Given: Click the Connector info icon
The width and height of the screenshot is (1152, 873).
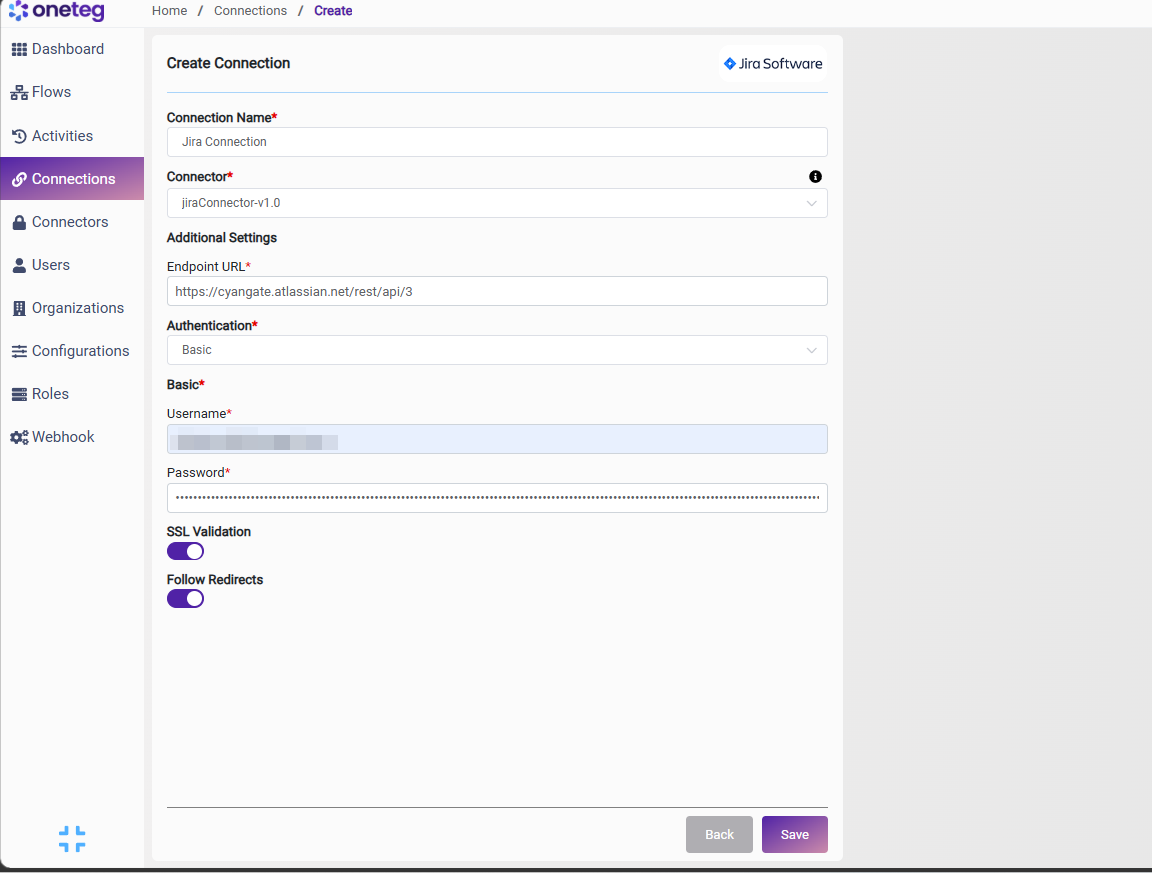Looking at the screenshot, I should click(816, 176).
